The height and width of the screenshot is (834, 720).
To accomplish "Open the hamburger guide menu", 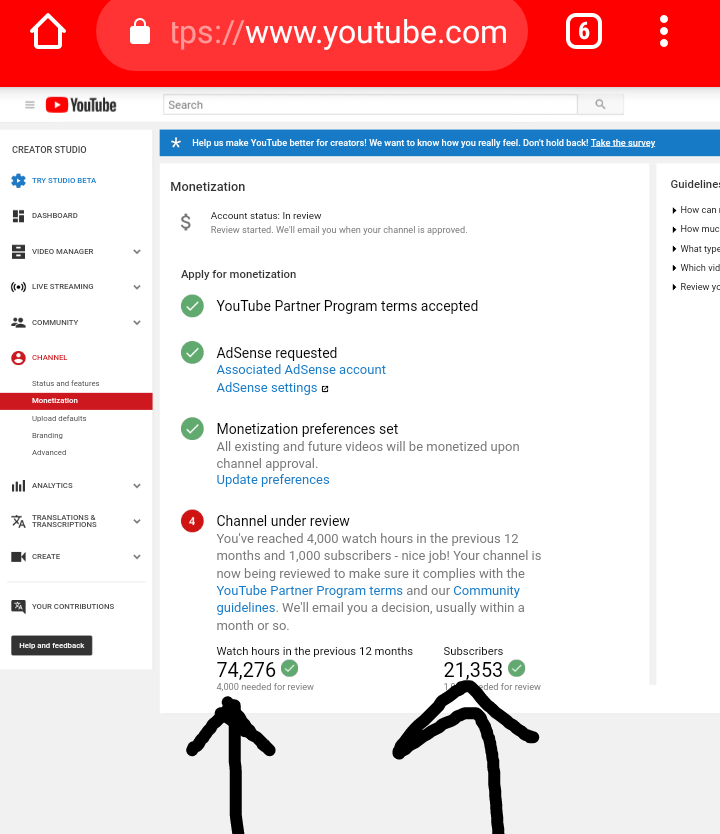I will pyautogui.click(x=30, y=105).
